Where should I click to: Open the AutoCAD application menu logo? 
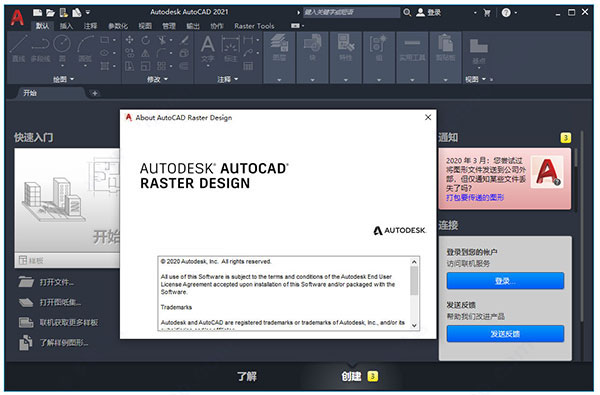[x=17, y=18]
